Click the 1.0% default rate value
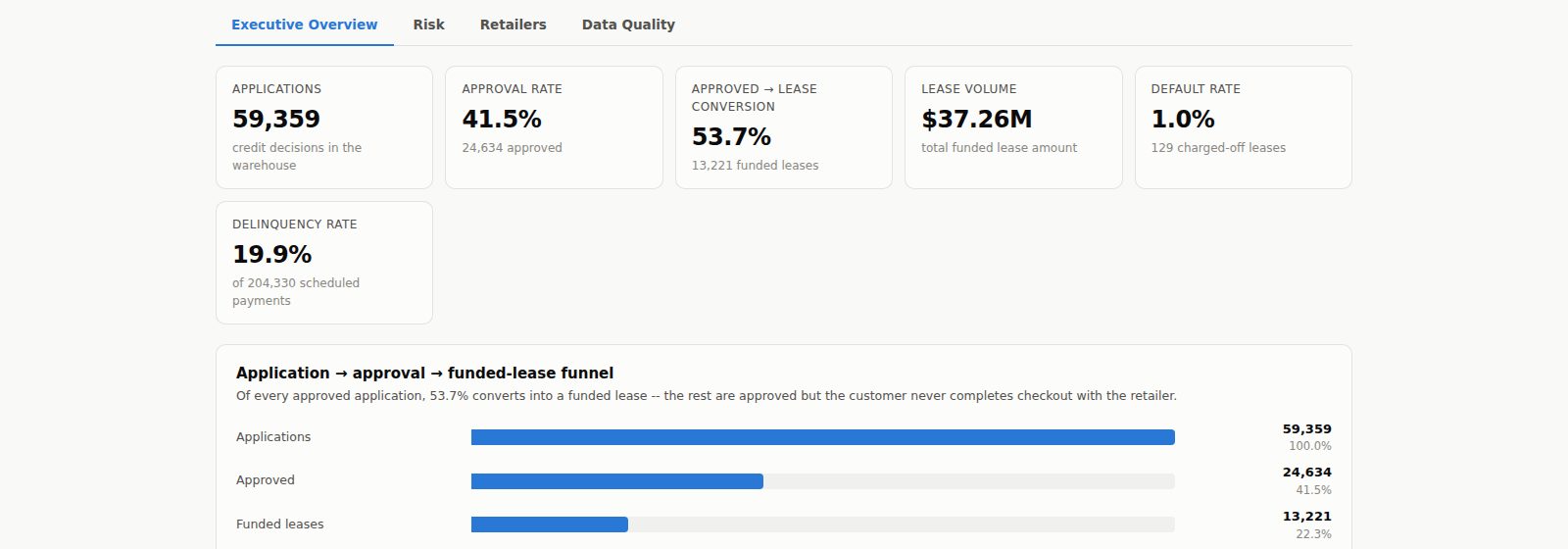Viewport: 1568px width, 549px height. pos(1183,120)
